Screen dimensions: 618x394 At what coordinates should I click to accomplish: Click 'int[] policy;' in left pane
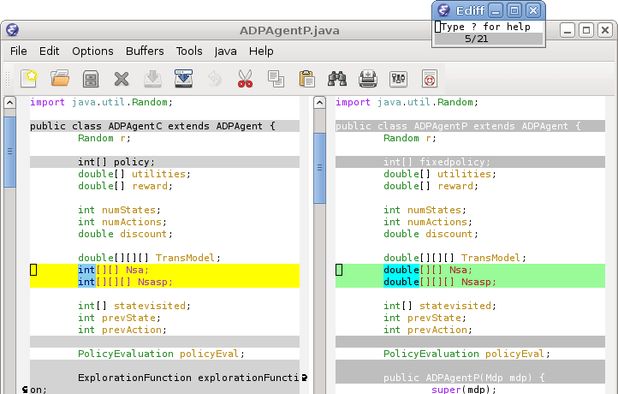point(116,162)
